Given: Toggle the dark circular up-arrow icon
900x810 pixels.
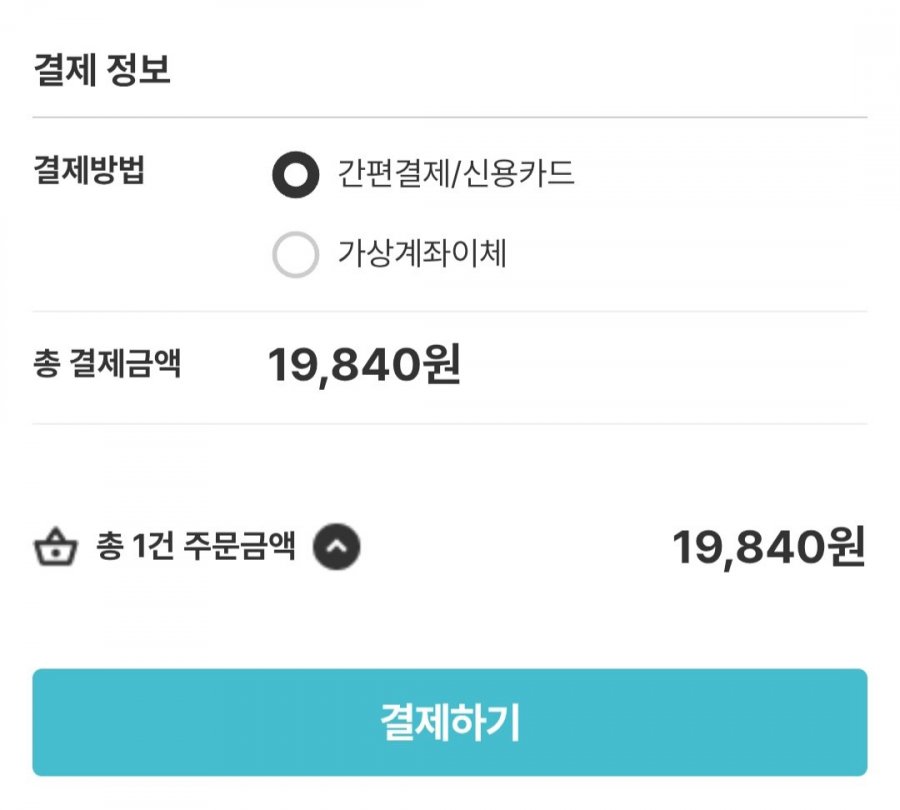Looking at the screenshot, I should coord(337,547).
